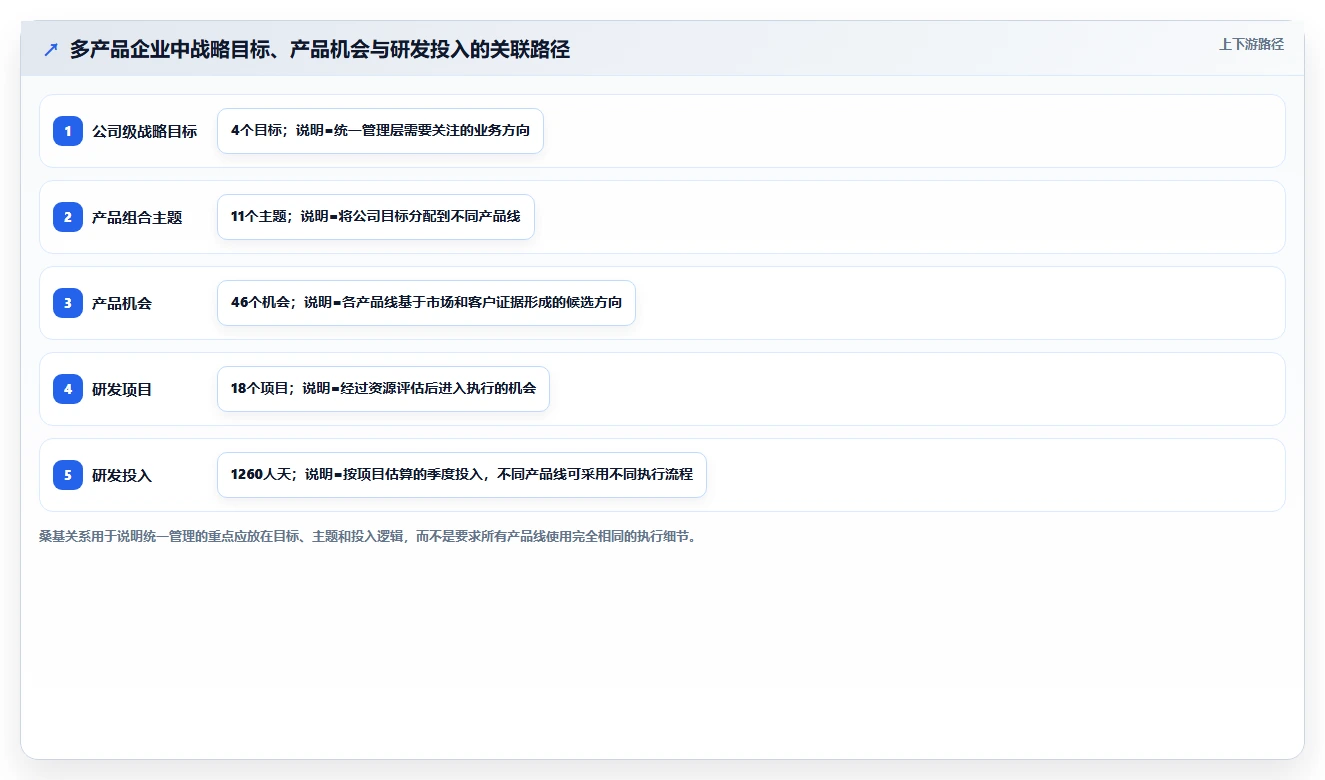Click the step 5 number badge
Viewport: 1325px width, 780px height.
[68, 475]
